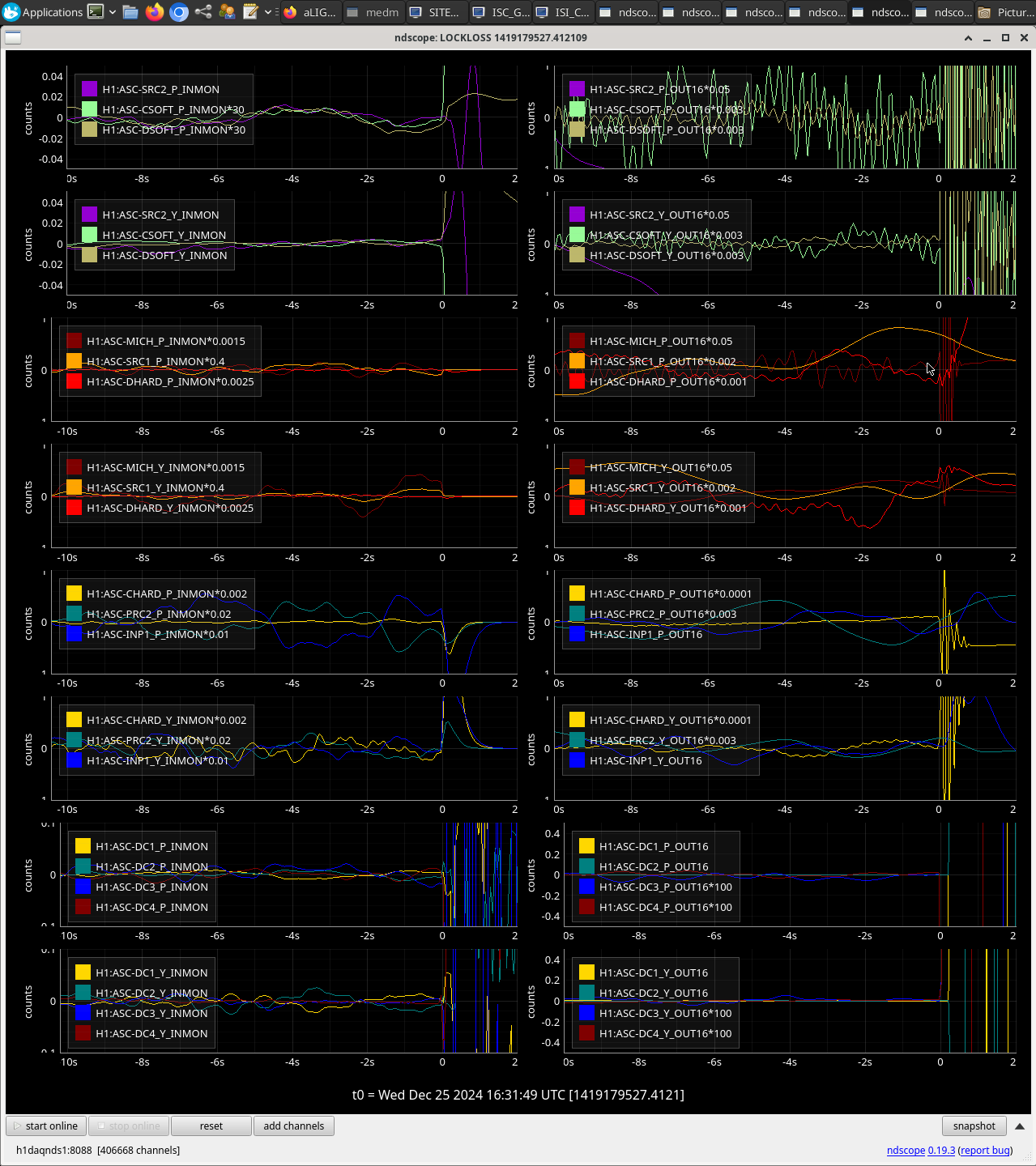
Task: Click the yellow H1:ASC-CHARD_Y_OUT16*0.0001 swatch
Action: coord(578,720)
